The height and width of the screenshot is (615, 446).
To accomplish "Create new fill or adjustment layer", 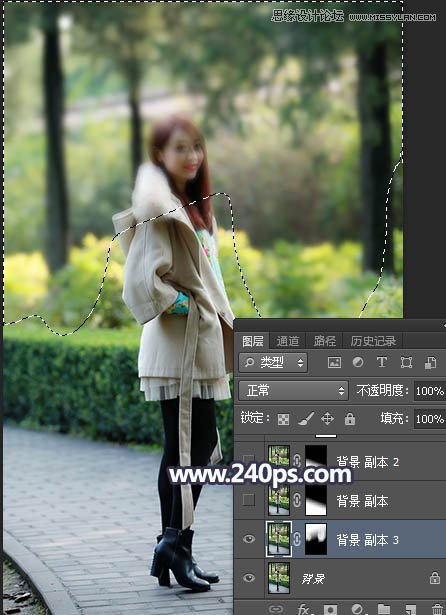I will coord(357,609).
